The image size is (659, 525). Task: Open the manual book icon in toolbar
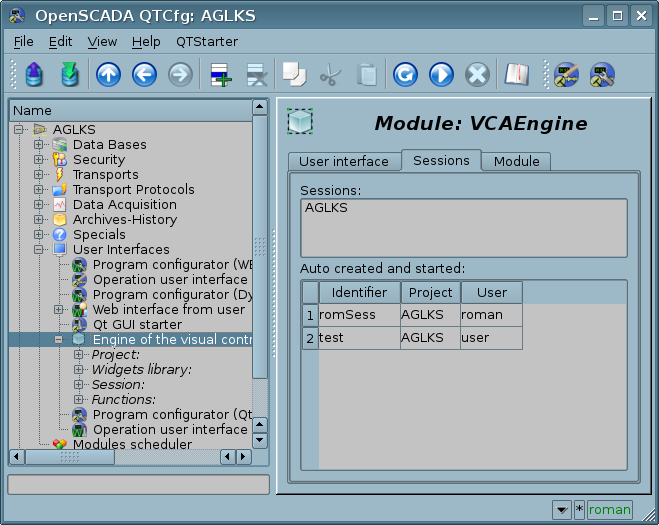pos(515,75)
